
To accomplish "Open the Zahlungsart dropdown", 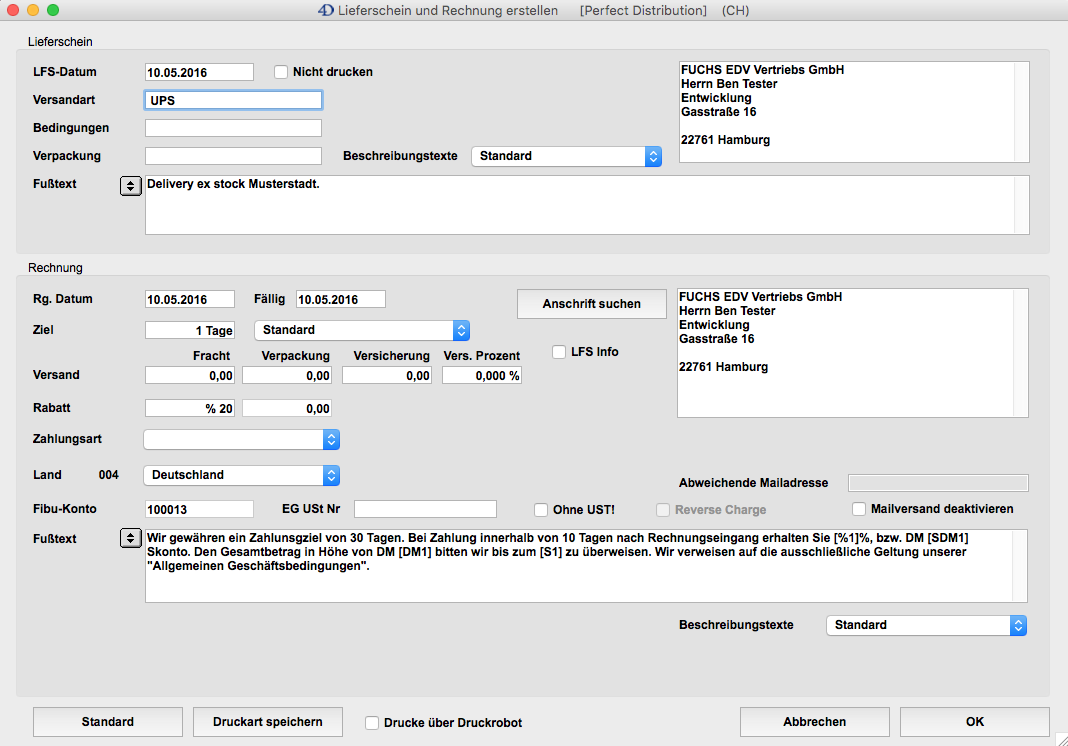I will [x=241, y=439].
